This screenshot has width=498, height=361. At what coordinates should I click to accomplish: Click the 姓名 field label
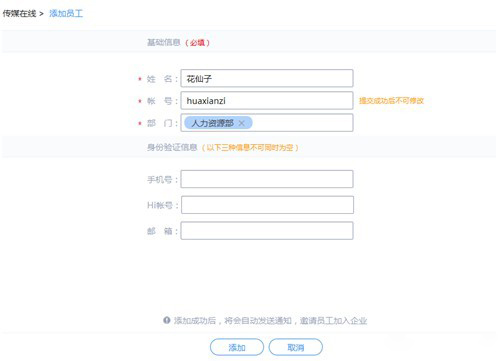[x=159, y=79]
